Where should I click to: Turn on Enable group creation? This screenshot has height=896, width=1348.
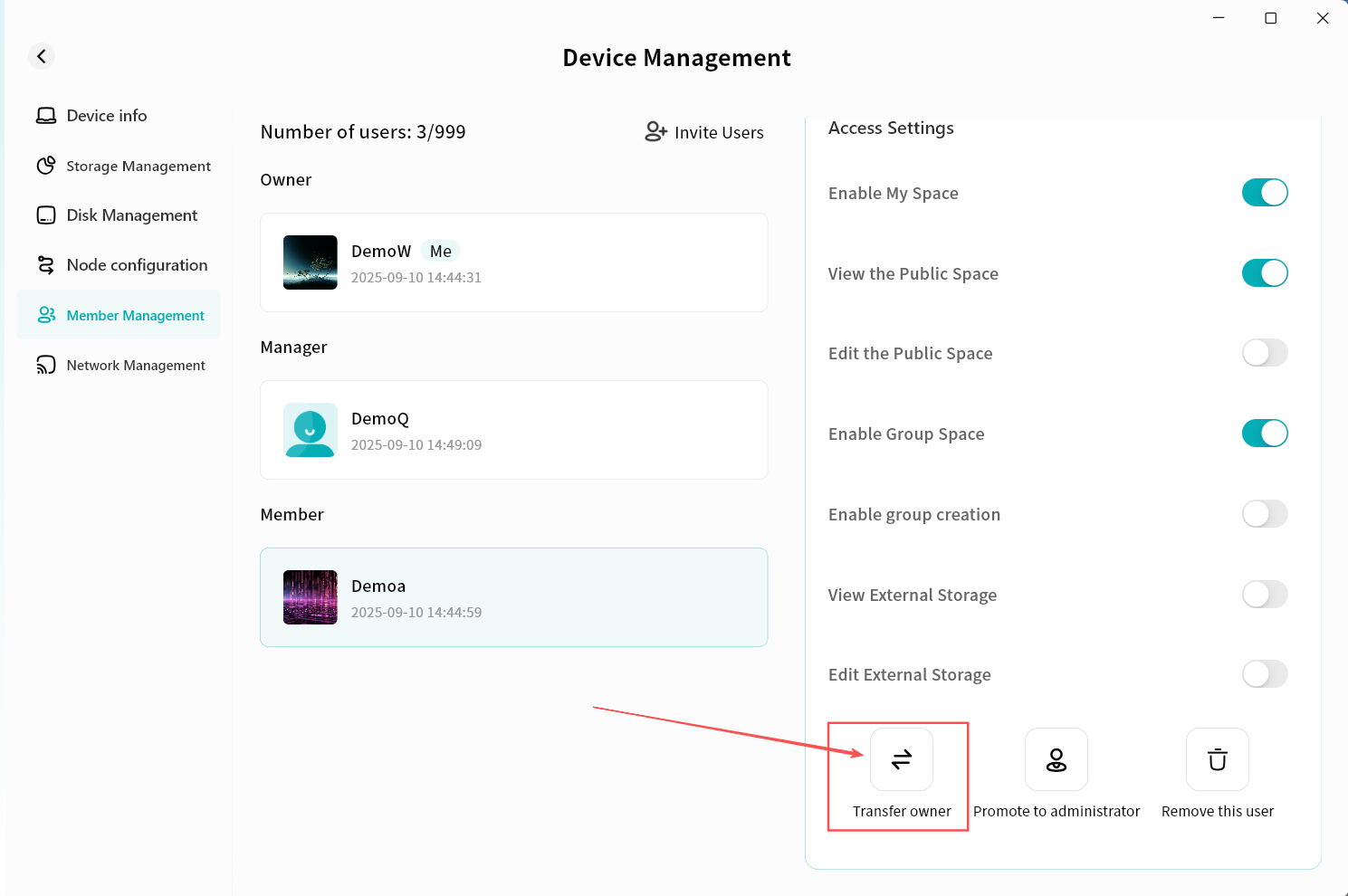(x=1264, y=514)
